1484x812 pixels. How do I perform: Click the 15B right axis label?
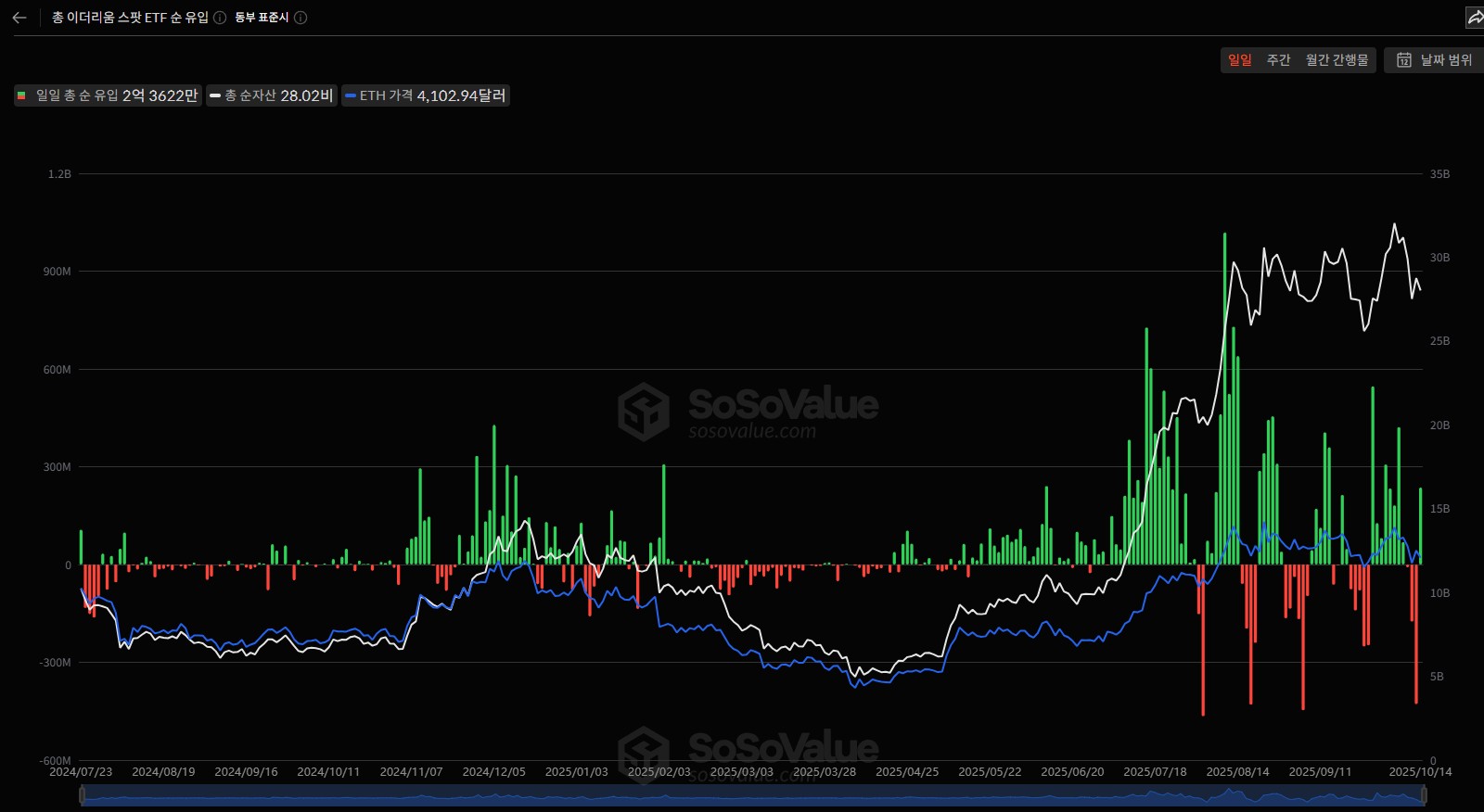click(x=1439, y=509)
